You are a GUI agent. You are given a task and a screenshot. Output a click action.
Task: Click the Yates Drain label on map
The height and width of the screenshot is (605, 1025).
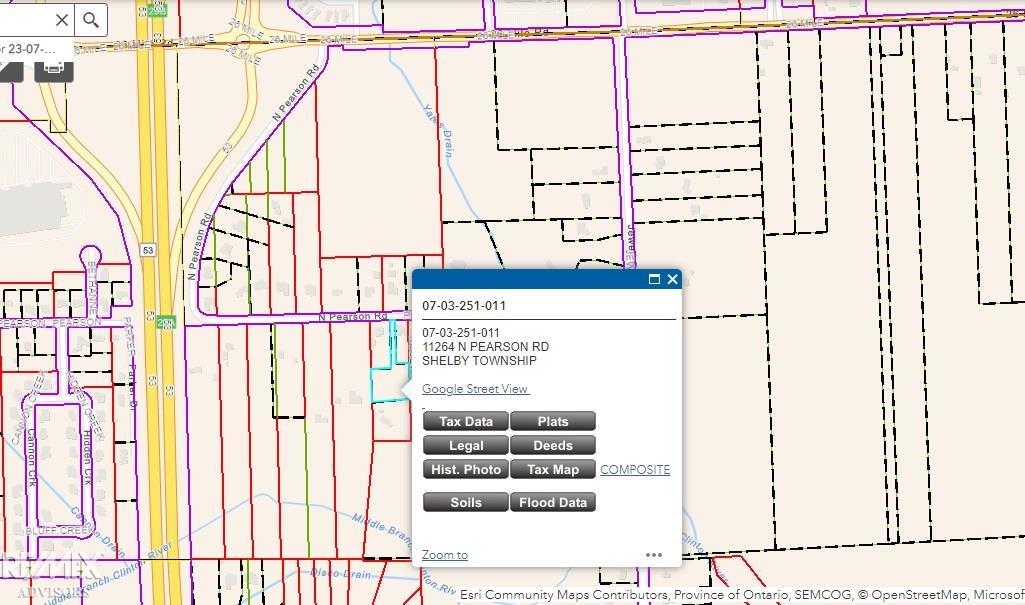point(439,130)
